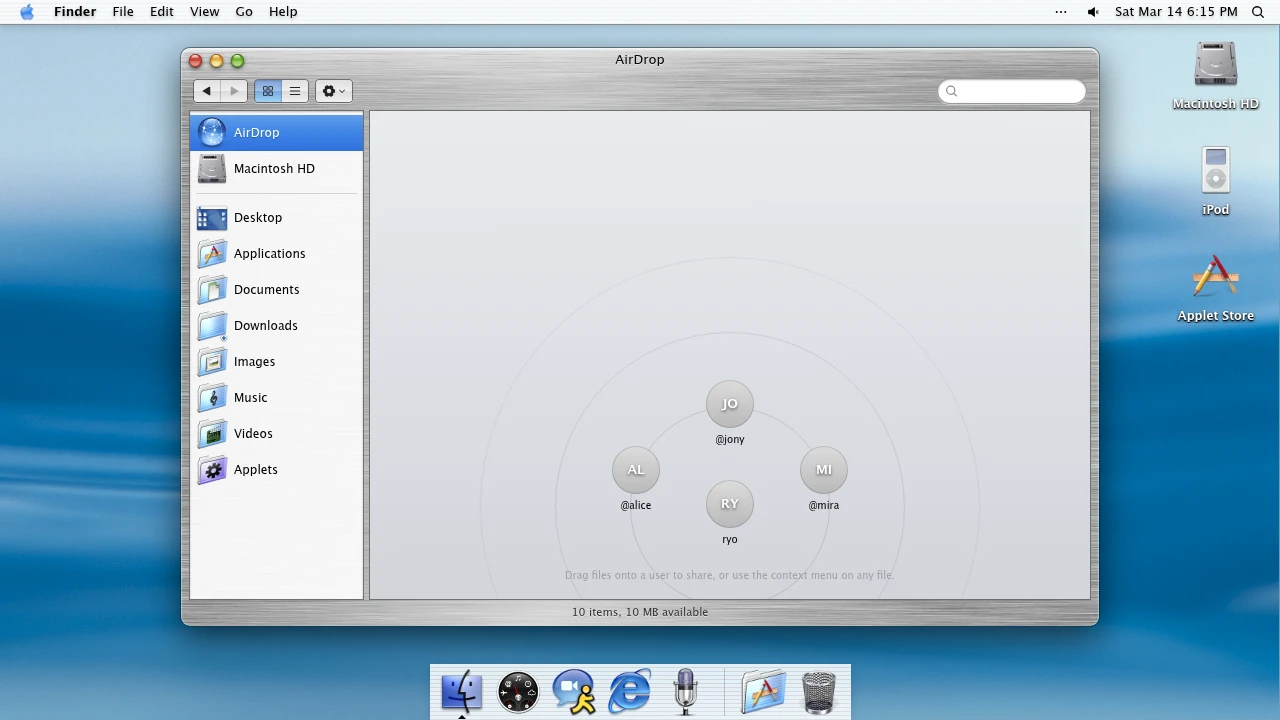Viewport: 1280px width, 720px height.
Task: Select the @alice AirDrop avatar
Action: point(636,479)
